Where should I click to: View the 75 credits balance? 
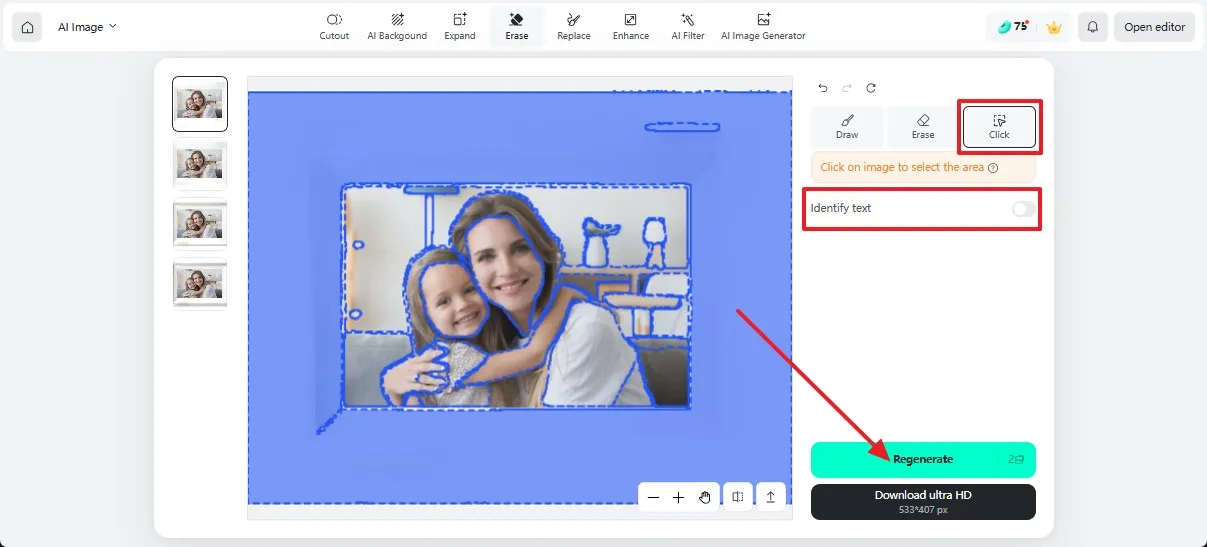pos(1013,27)
